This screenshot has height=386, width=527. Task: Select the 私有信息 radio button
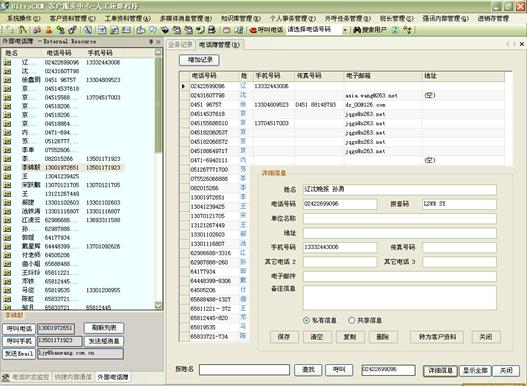click(306, 320)
